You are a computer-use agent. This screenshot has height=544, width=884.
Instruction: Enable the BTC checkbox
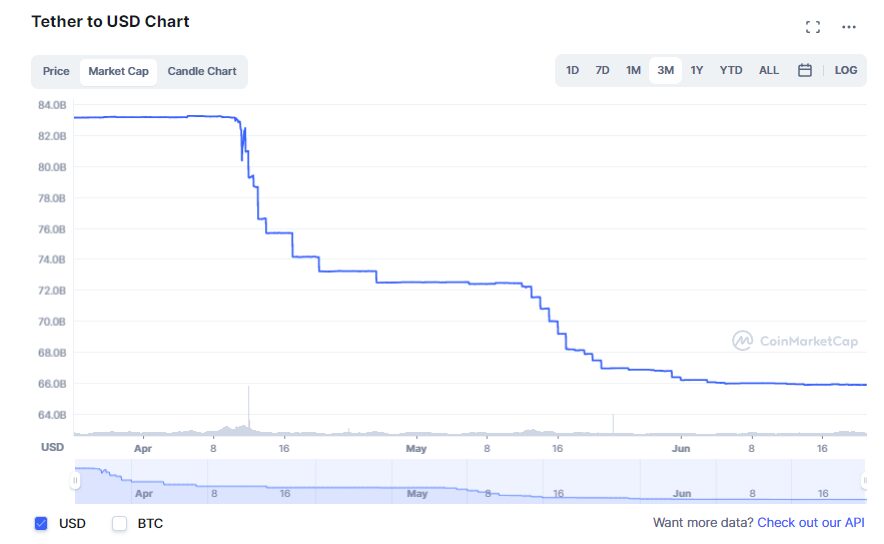click(120, 523)
